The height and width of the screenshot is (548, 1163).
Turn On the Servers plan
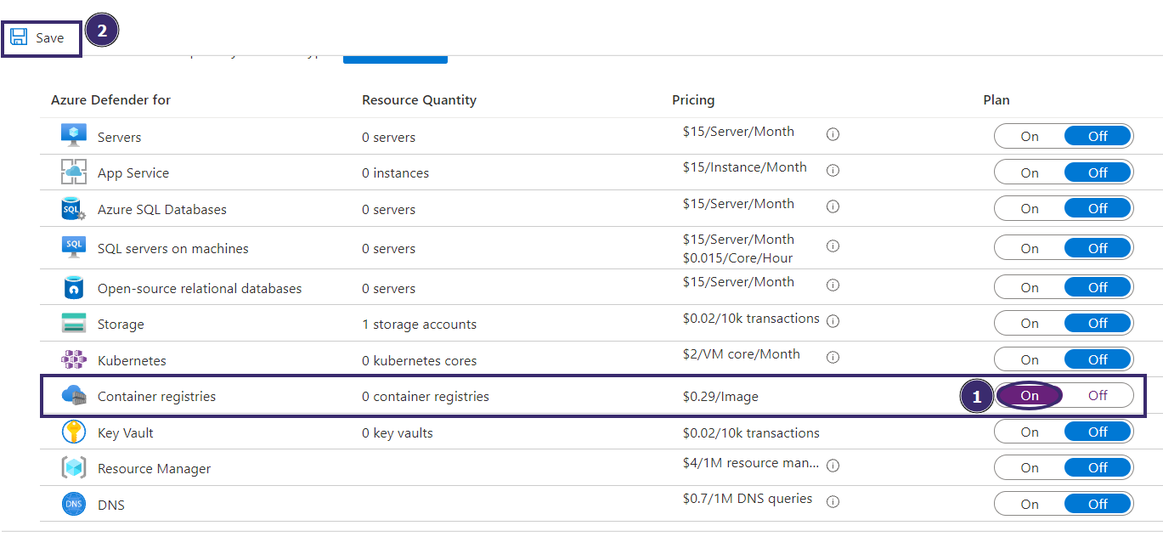(x=1029, y=136)
